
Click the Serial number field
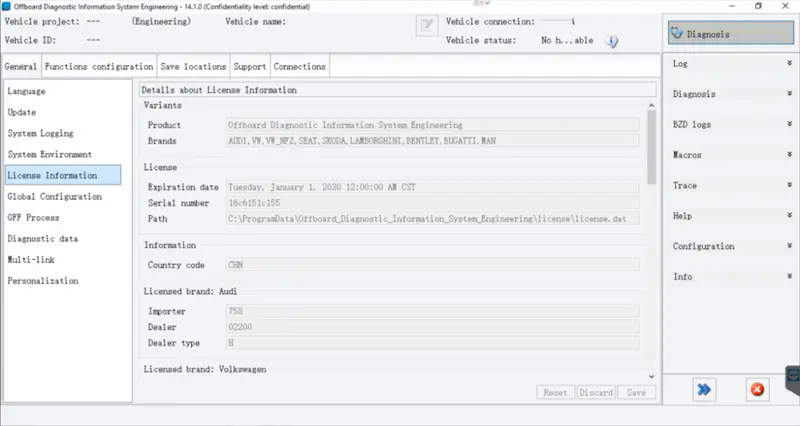coord(432,203)
